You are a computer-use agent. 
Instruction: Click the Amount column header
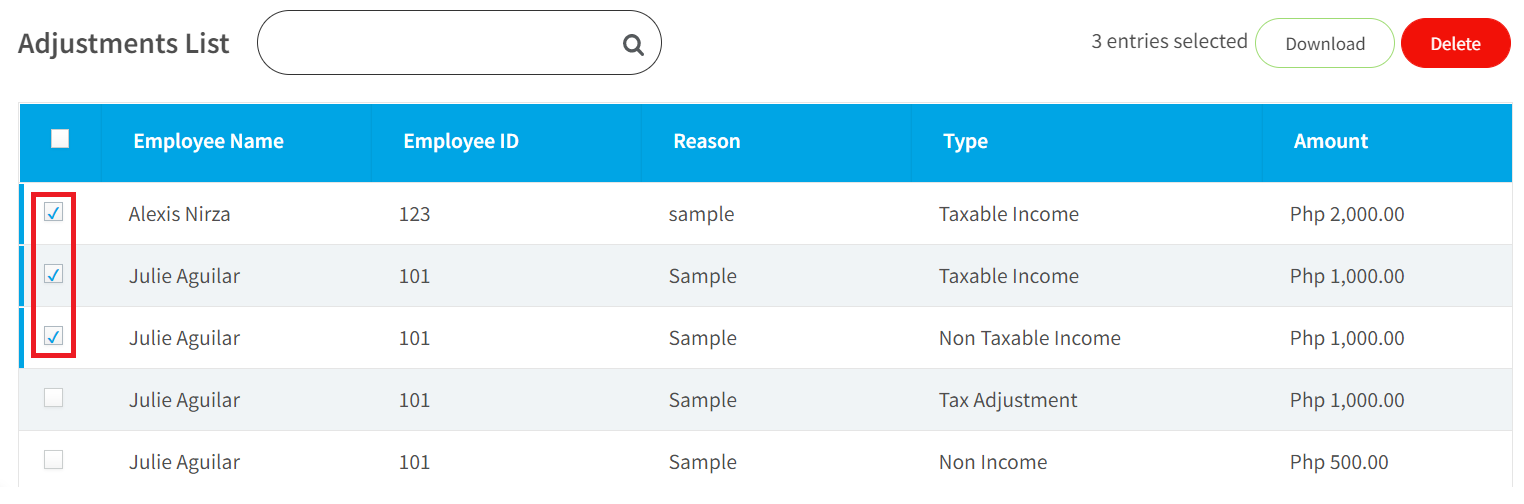(1331, 141)
